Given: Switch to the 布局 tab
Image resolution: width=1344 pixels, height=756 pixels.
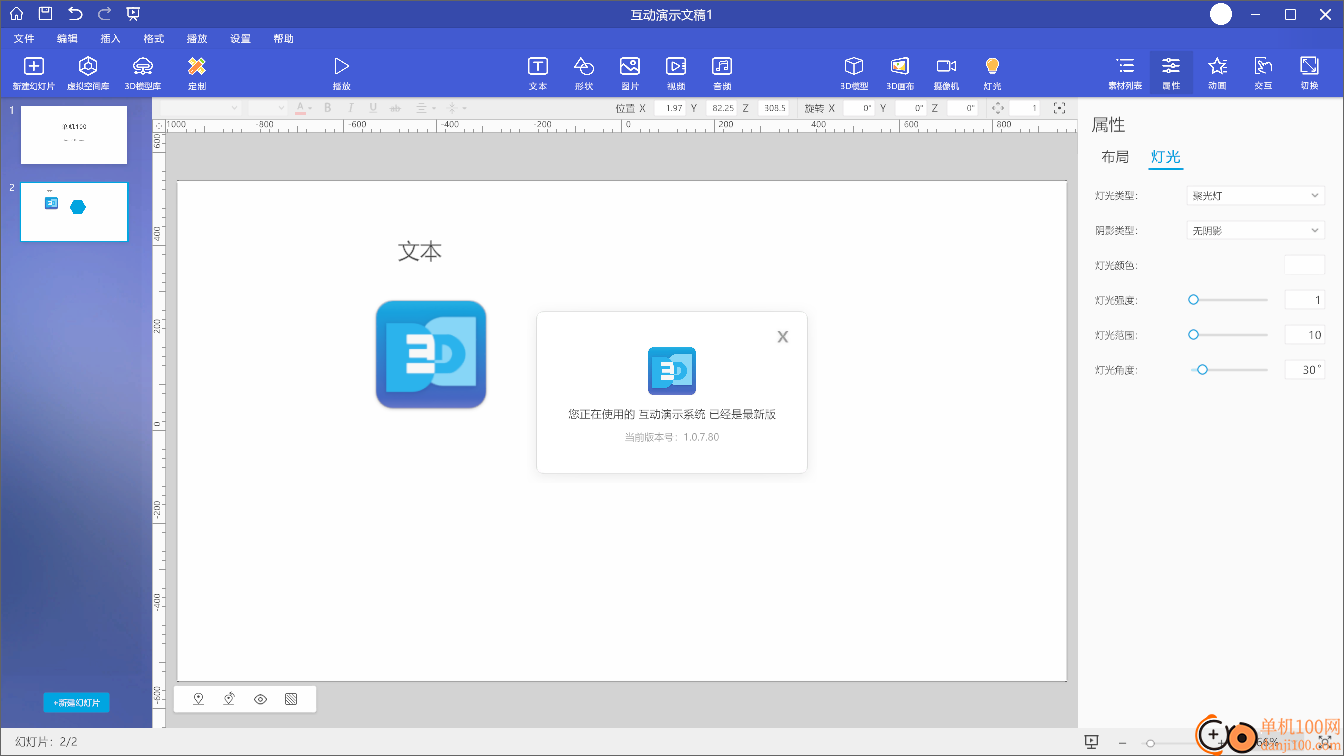Looking at the screenshot, I should 1115,157.
